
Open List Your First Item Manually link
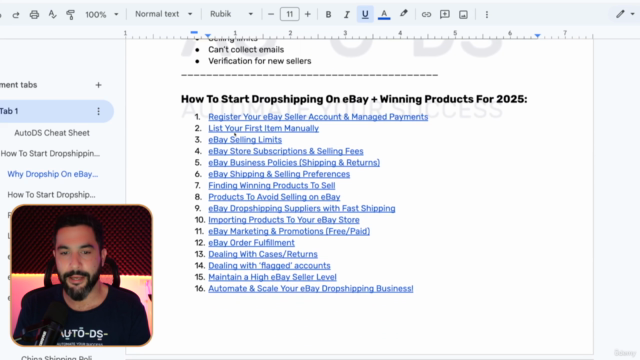click(x=263, y=128)
